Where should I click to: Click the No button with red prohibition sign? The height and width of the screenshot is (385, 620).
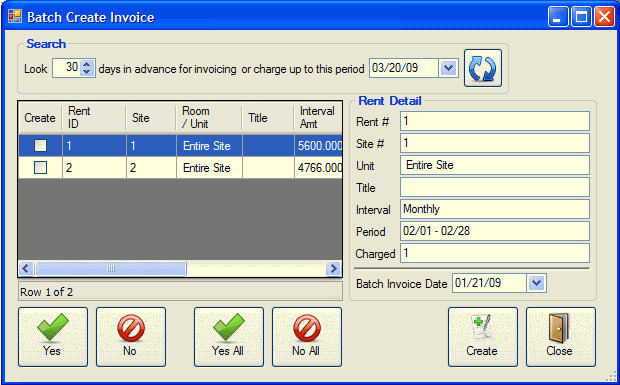click(131, 337)
